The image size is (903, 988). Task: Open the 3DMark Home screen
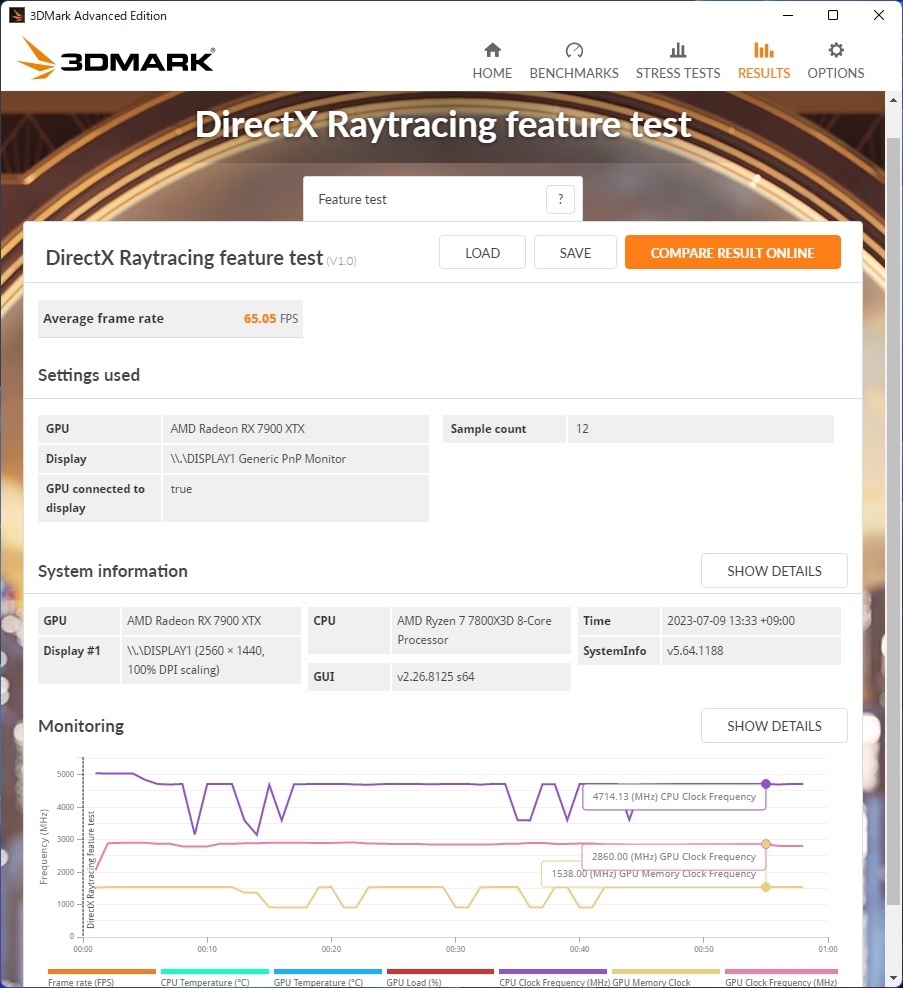pos(492,58)
